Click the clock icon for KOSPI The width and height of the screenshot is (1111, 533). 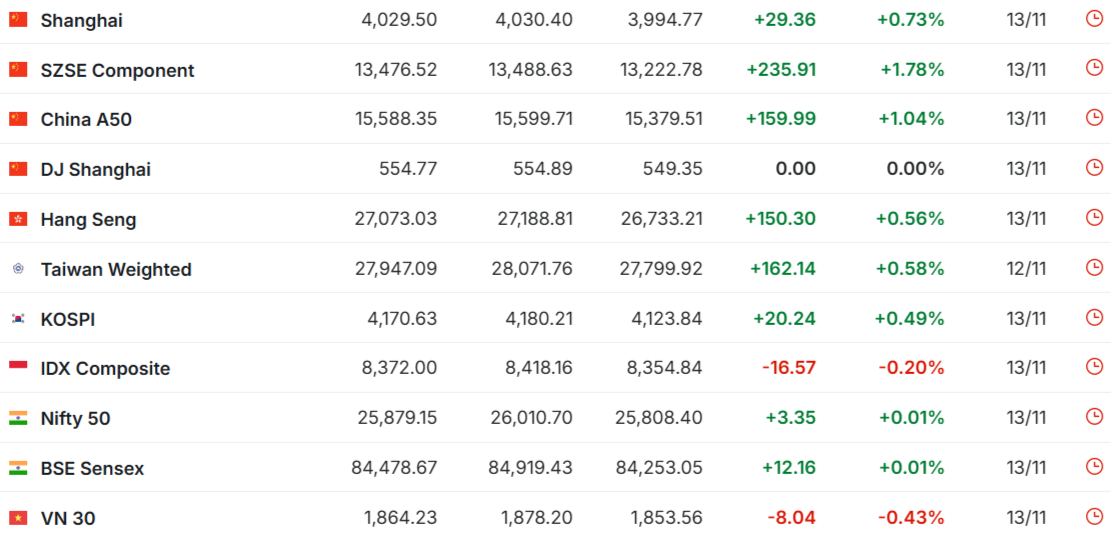coord(1094,317)
